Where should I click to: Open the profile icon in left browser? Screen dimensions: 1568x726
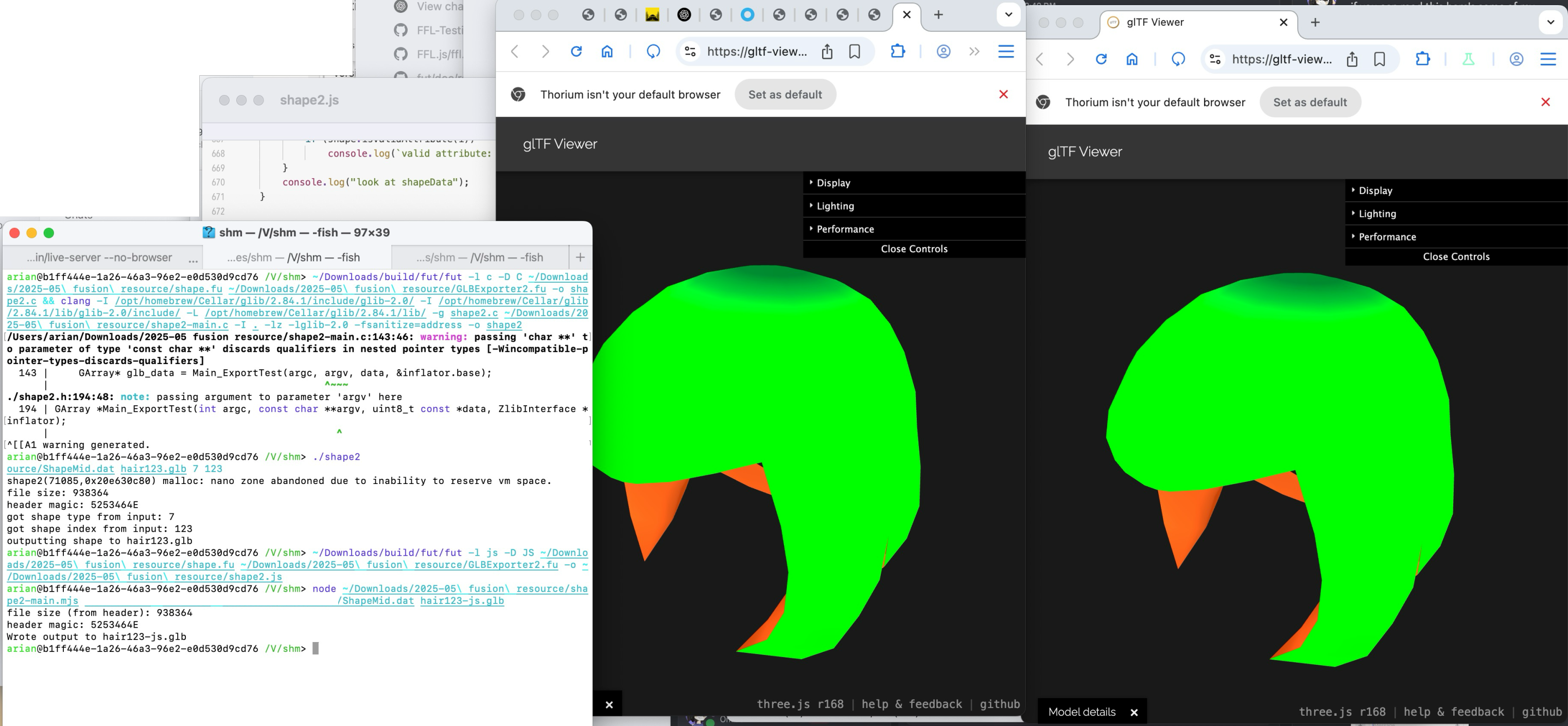coord(944,52)
